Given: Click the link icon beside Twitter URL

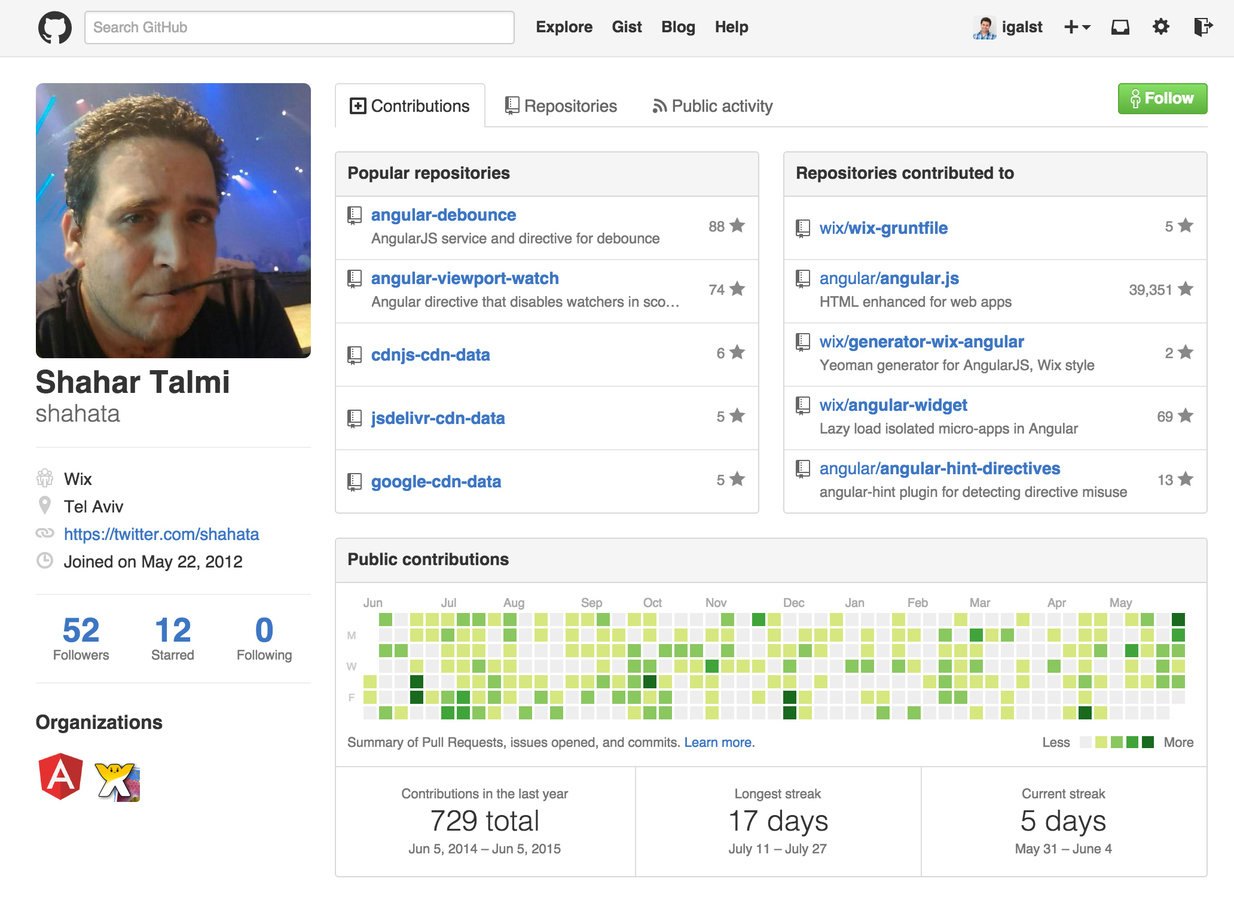Looking at the screenshot, I should pos(45,534).
